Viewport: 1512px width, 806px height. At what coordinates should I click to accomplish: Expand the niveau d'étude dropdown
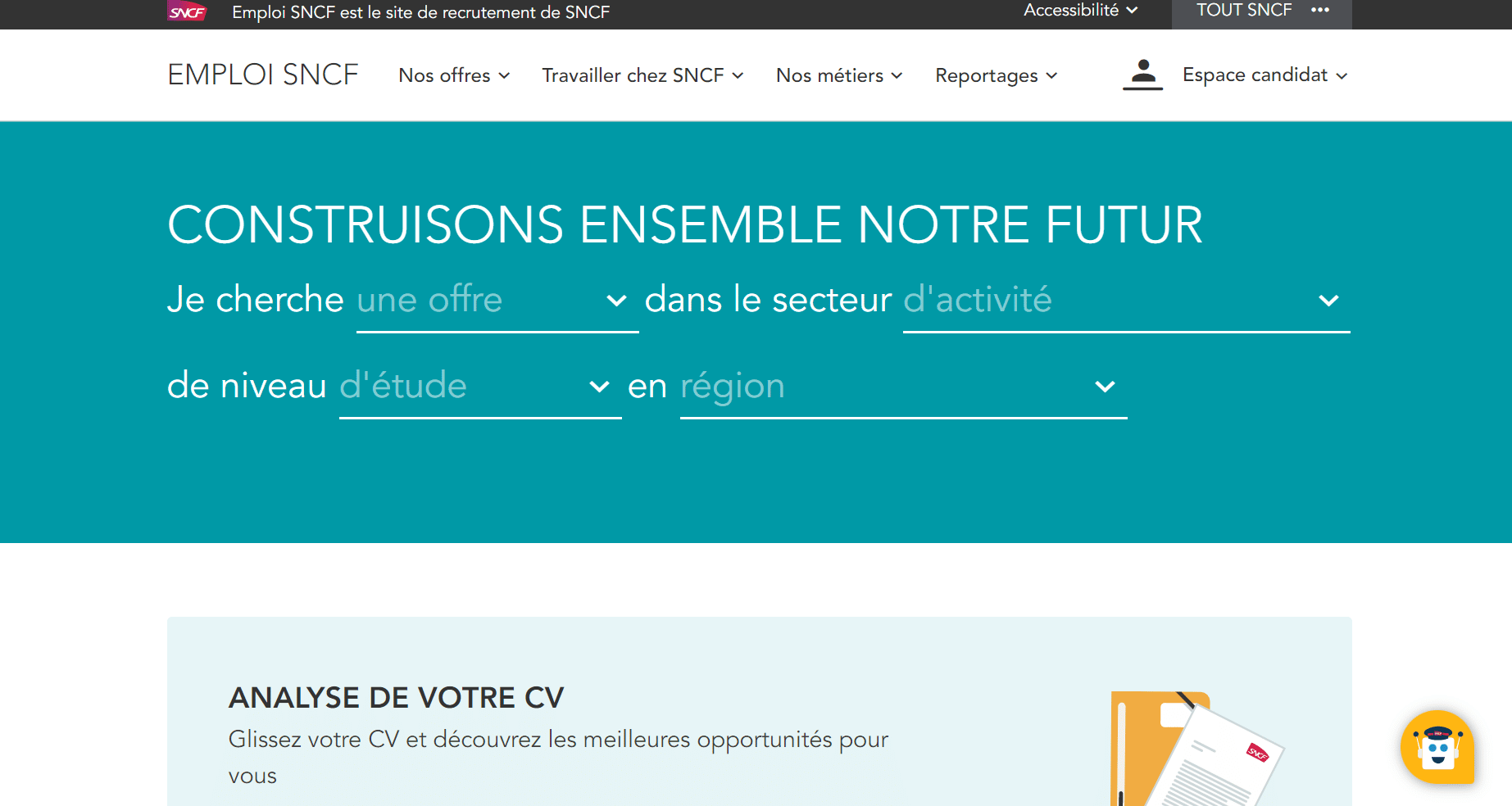tap(479, 387)
